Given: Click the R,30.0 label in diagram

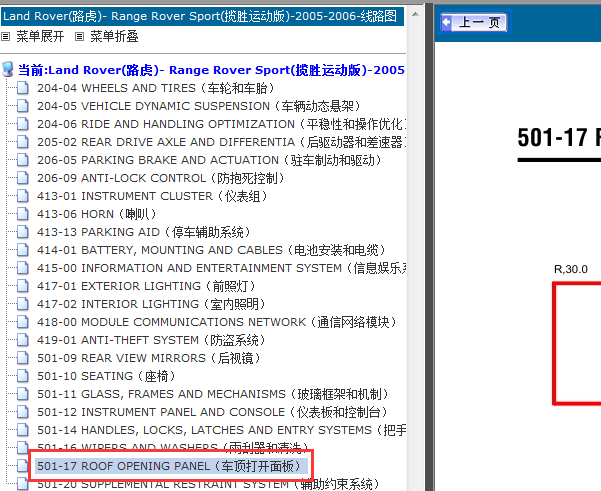Looking at the screenshot, I should pyautogui.click(x=571, y=269).
